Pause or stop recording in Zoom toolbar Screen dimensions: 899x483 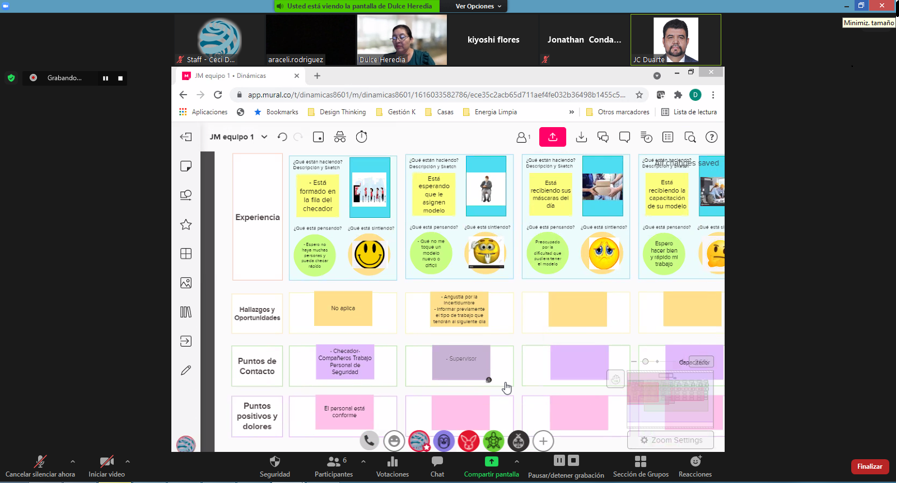pyautogui.click(x=566, y=466)
